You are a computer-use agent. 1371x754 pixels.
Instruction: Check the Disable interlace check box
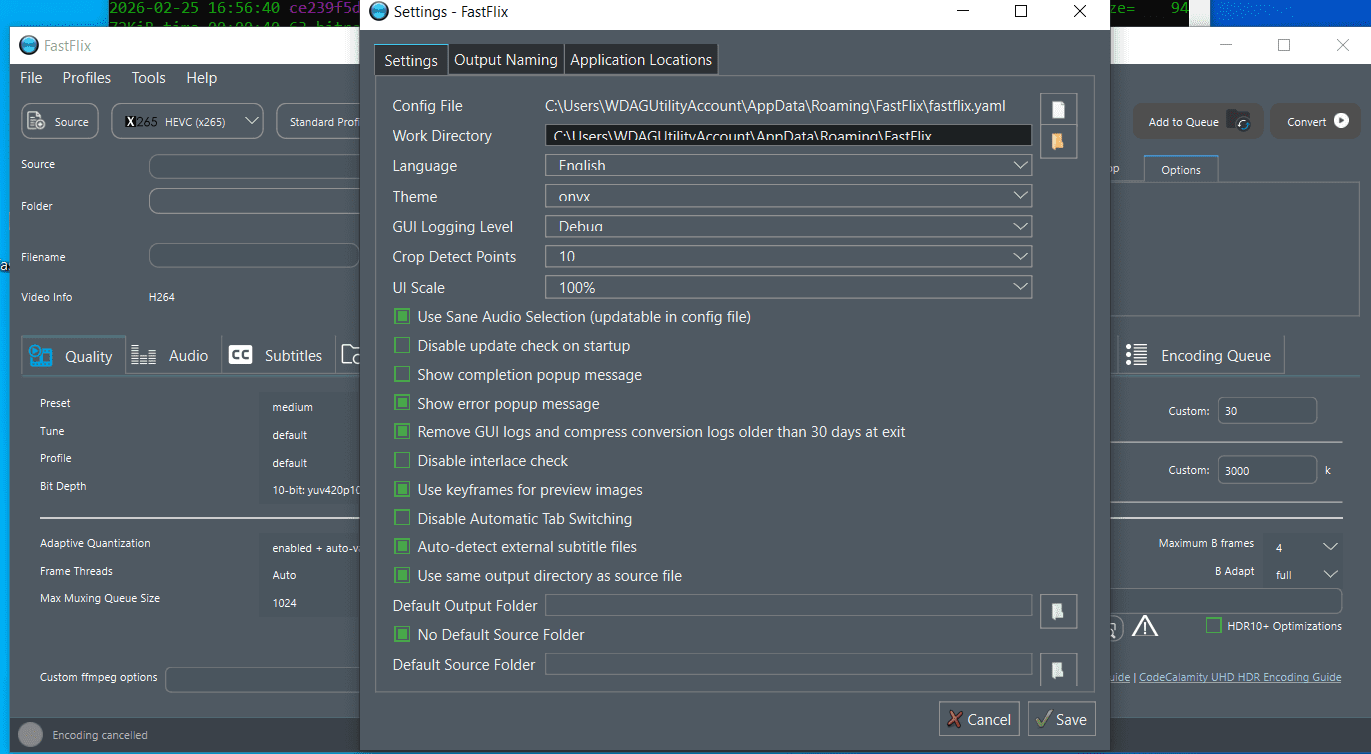[402, 461]
